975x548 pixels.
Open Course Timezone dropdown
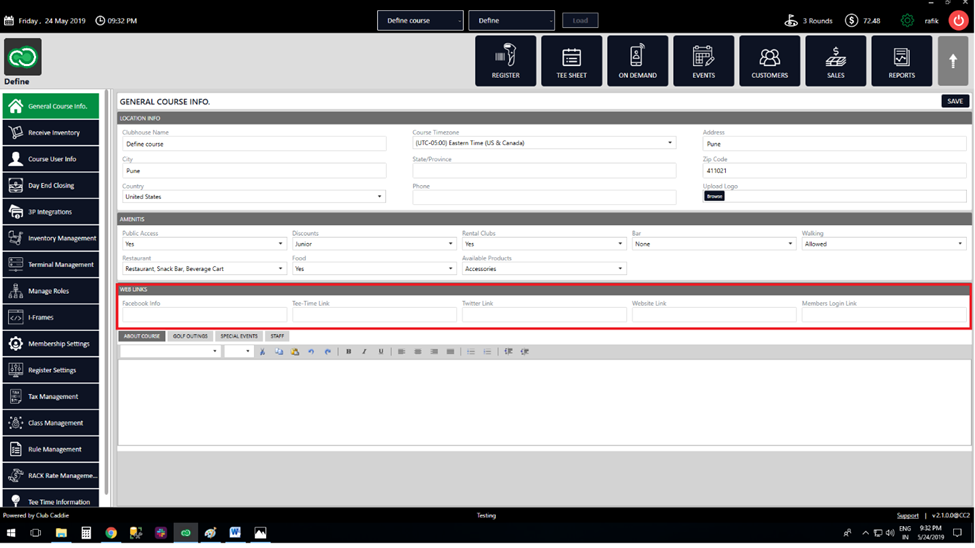(x=544, y=143)
